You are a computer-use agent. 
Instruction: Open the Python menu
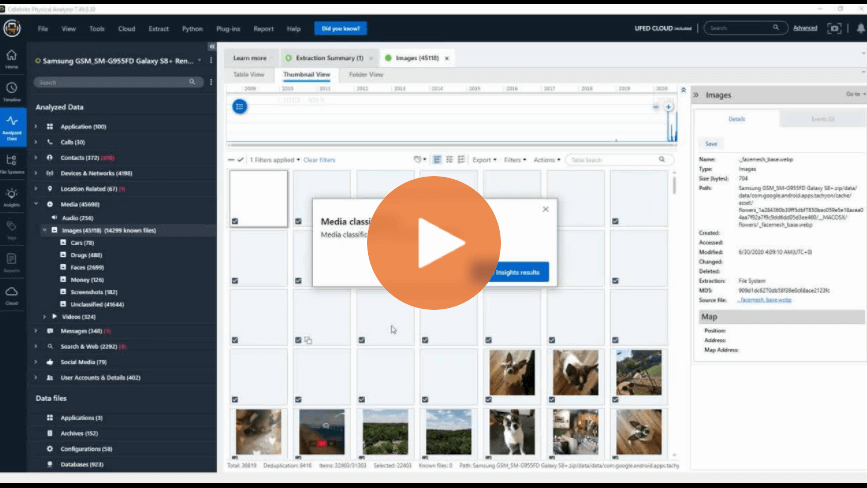point(192,29)
